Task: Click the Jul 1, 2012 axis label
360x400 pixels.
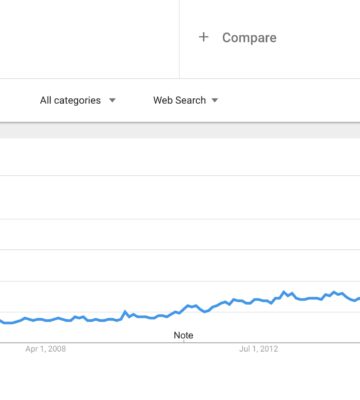Action: (259, 349)
